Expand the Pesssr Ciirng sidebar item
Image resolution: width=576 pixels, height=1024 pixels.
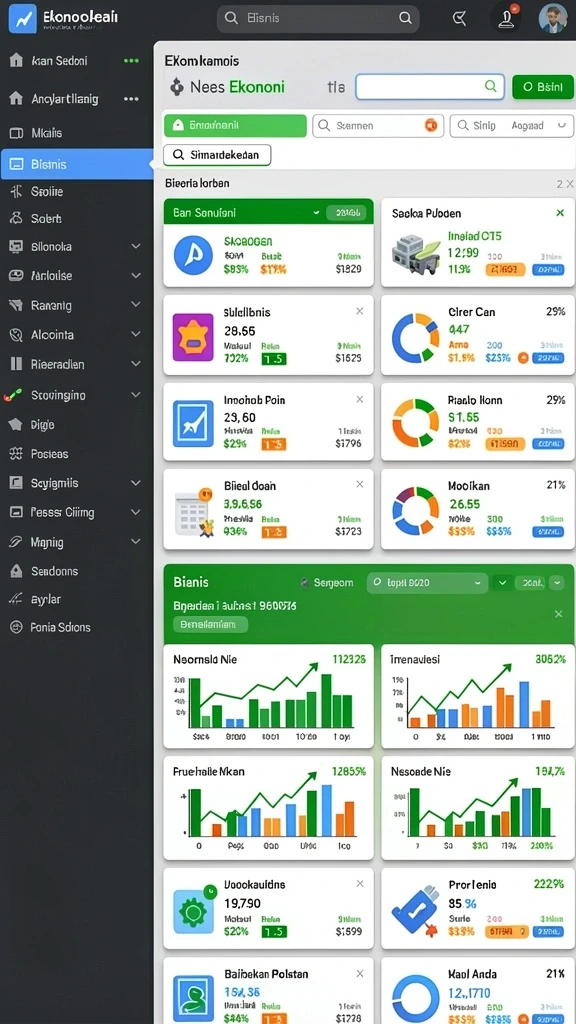pyautogui.click(x=136, y=513)
